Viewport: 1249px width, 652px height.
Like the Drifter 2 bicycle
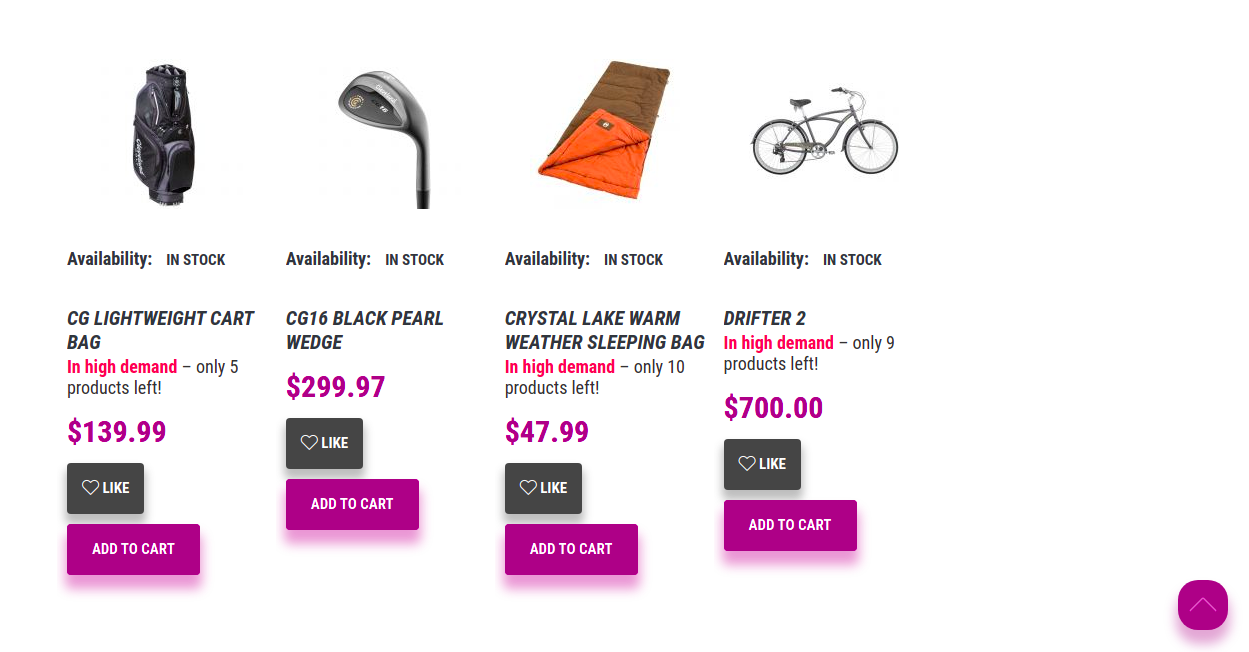pos(762,464)
